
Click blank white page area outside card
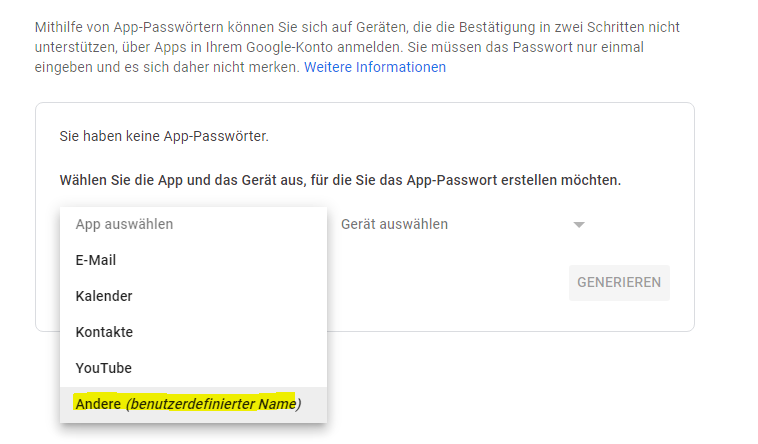(x=532, y=387)
